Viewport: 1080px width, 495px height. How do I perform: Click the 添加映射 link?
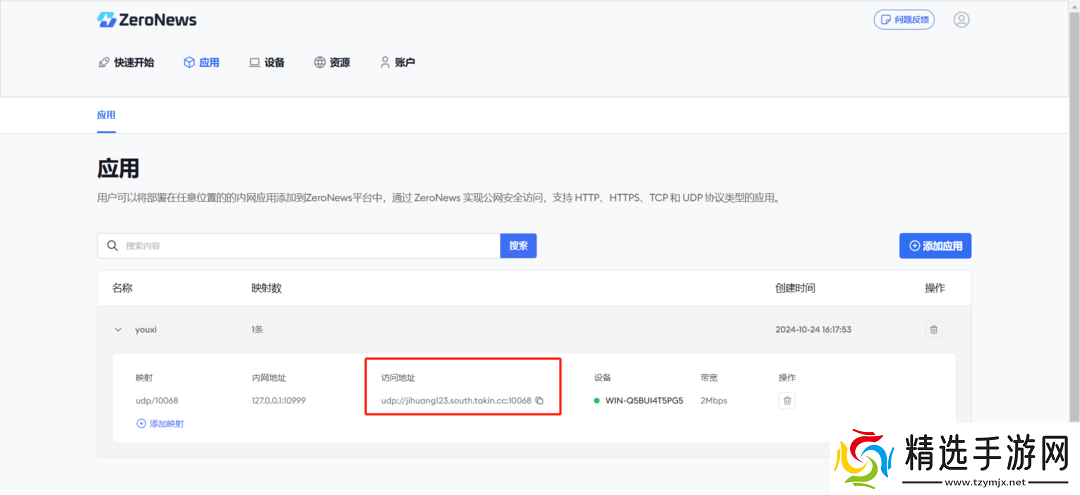160,424
